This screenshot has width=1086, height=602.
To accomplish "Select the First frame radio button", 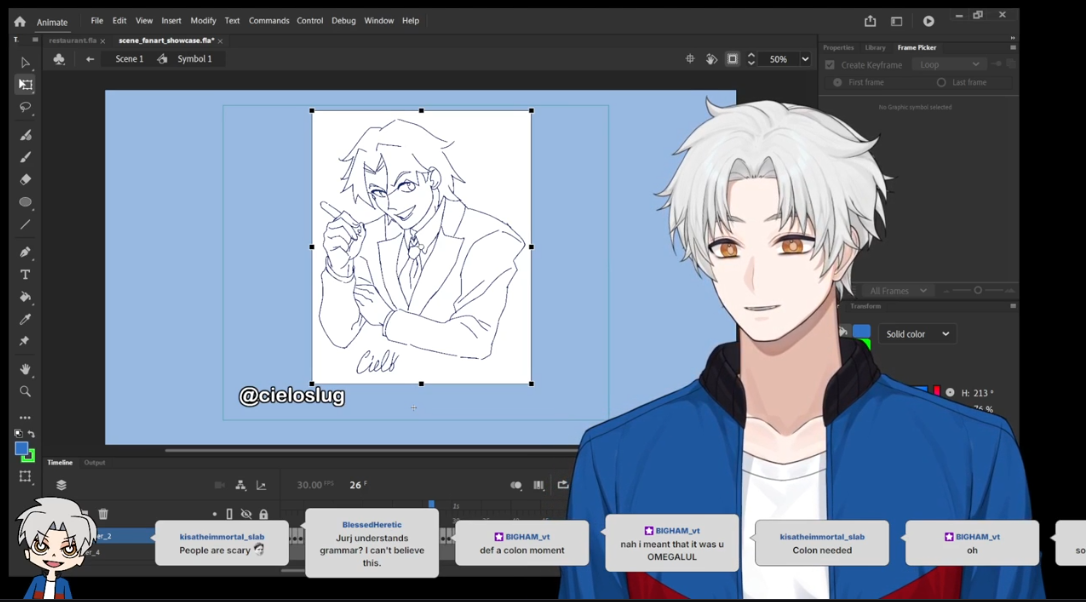I will (x=837, y=82).
